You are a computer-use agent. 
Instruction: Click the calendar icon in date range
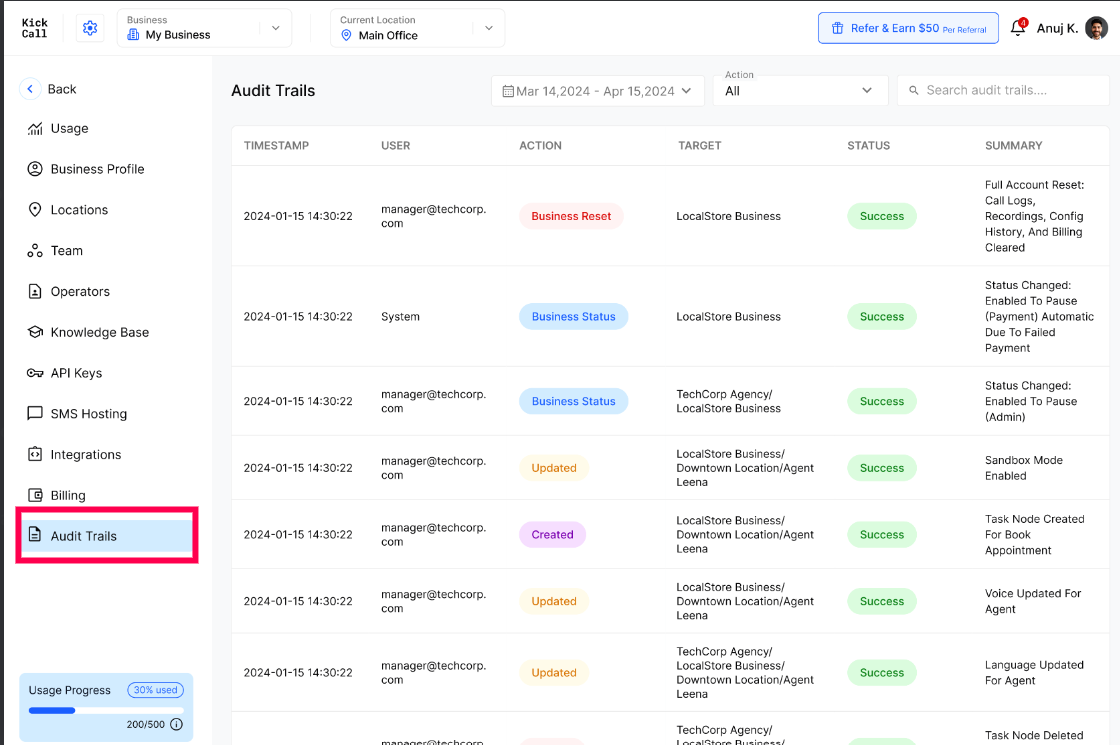508,91
